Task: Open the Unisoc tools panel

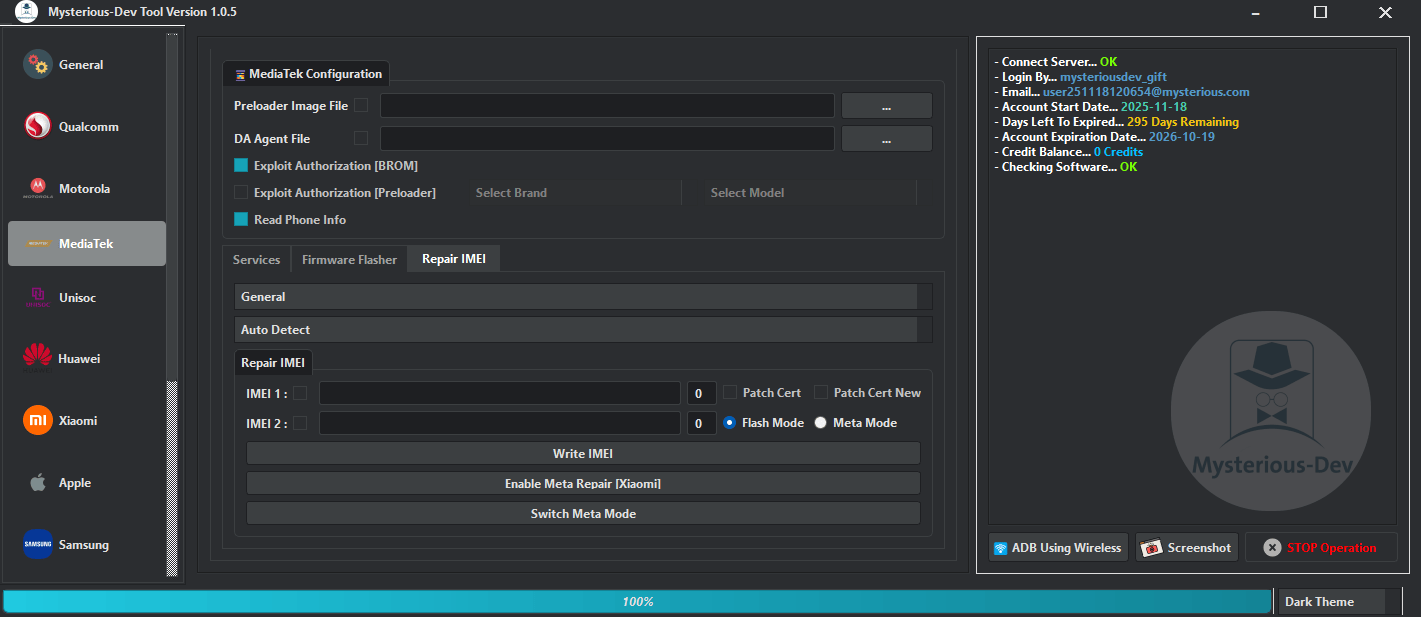Action: 38,297
